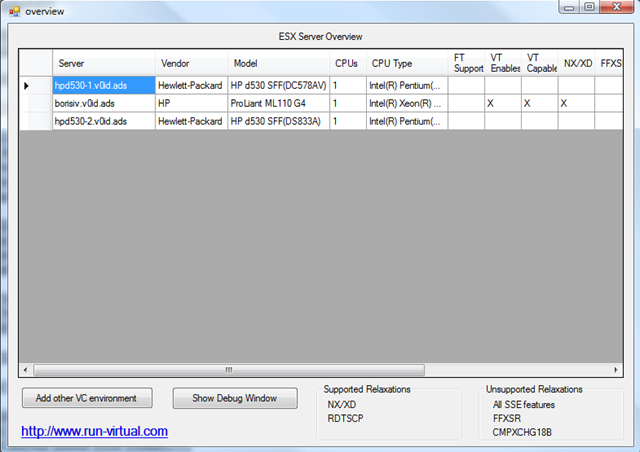Viewport: 640px width, 452px height.
Task: Click the CPUs column header
Action: tap(347, 63)
